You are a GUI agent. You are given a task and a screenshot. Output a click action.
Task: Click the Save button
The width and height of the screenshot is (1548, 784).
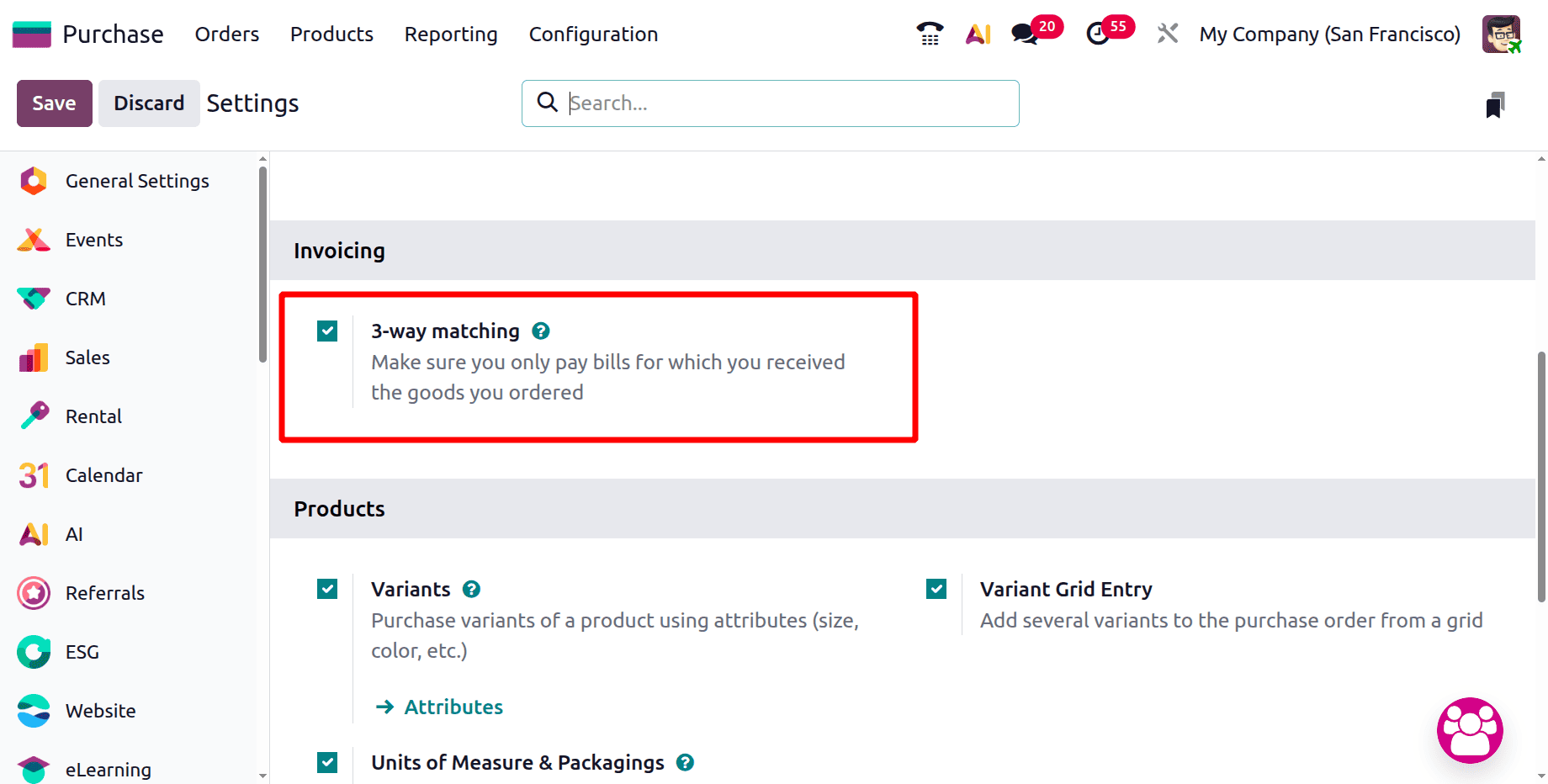54,103
